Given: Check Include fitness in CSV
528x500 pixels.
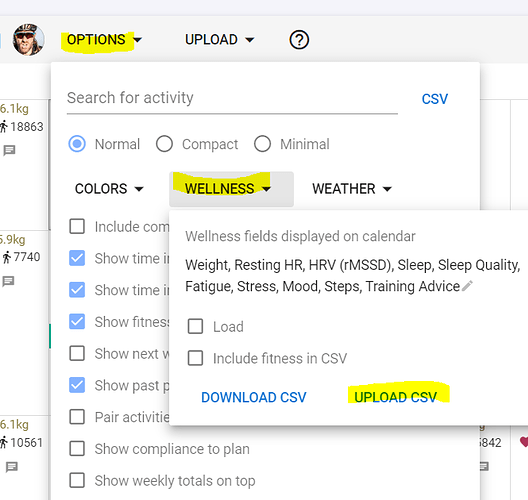Looking at the screenshot, I should tap(195, 358).
